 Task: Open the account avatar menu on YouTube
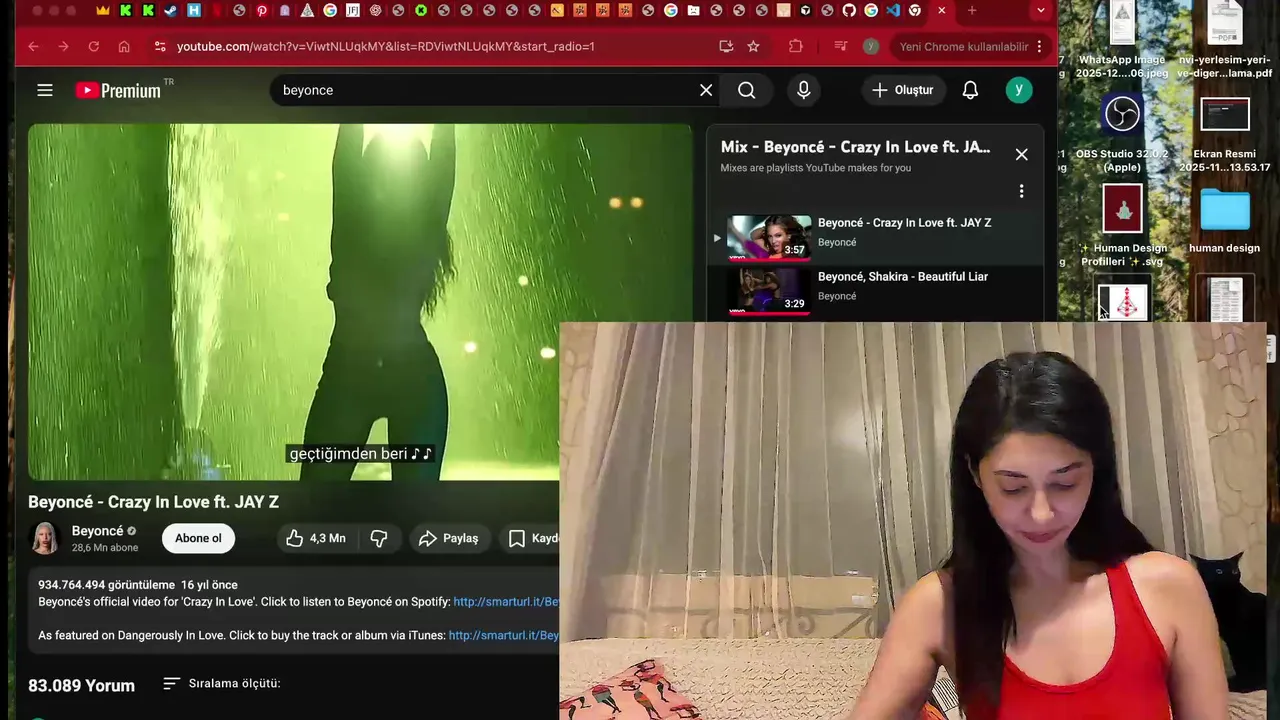click(x=1019, y=90)
